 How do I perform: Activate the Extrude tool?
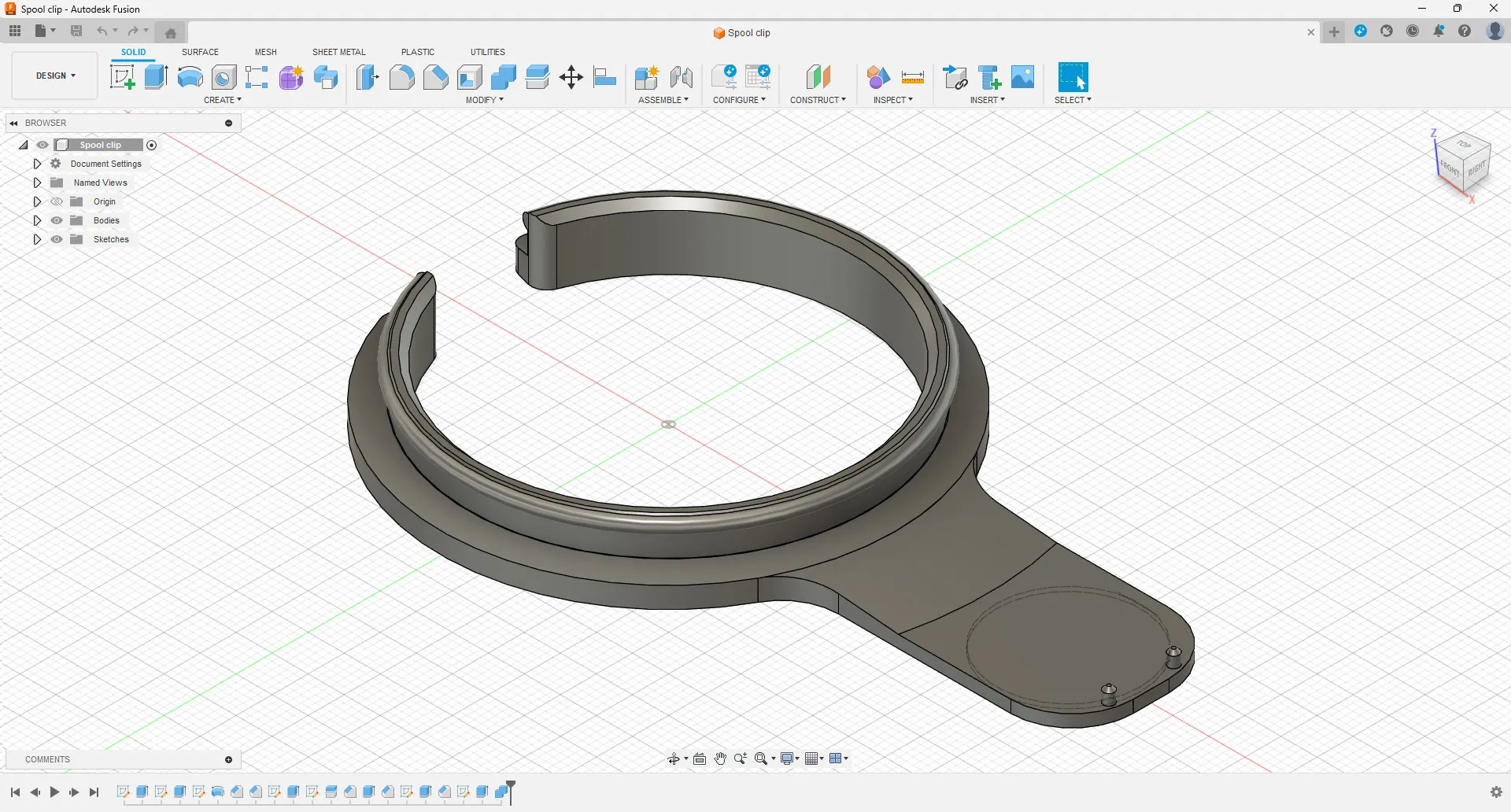(155, 77)
